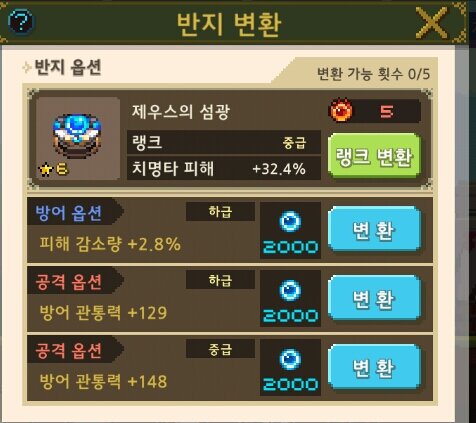This screenshot has width=476, height=423.
Task: Click the gold star grade icon on ring
Action: (45, 170)
